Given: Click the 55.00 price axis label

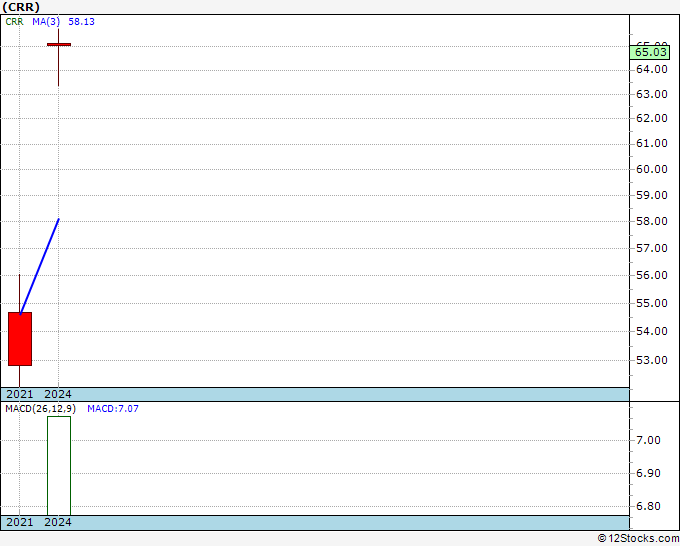Looking at the screenshot, I should [x=651, y=303].
